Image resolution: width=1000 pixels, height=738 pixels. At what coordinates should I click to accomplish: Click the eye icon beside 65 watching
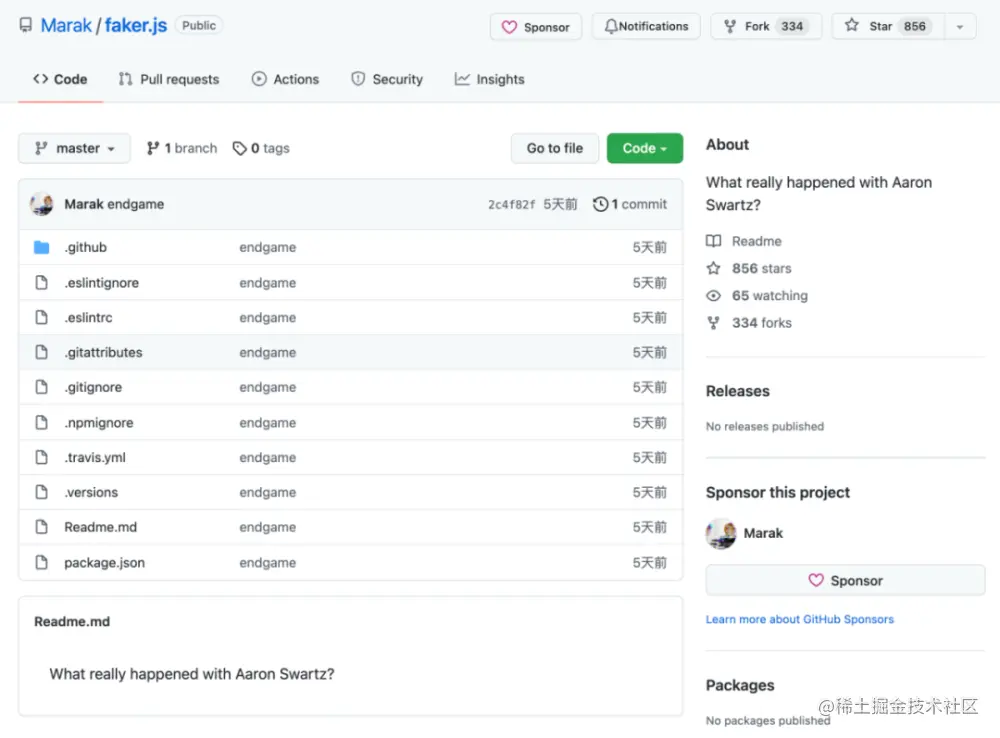point(714,296)
